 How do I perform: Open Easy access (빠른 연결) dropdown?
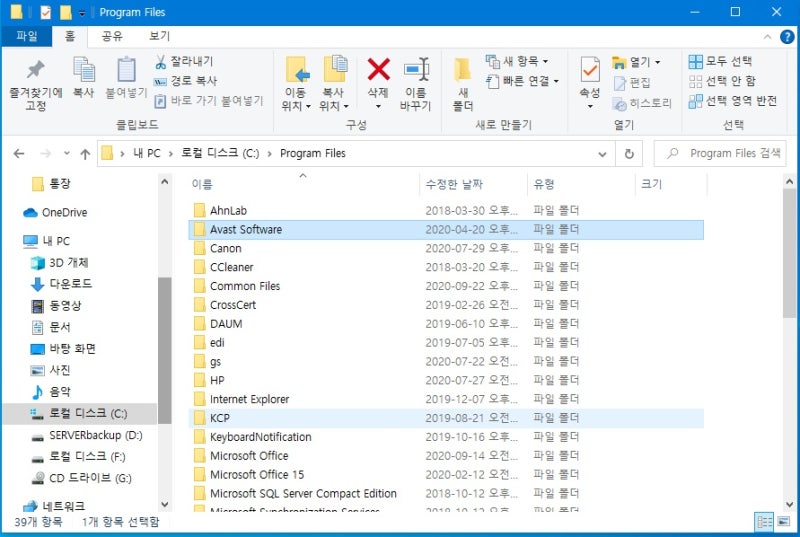[x=521, y=81]
